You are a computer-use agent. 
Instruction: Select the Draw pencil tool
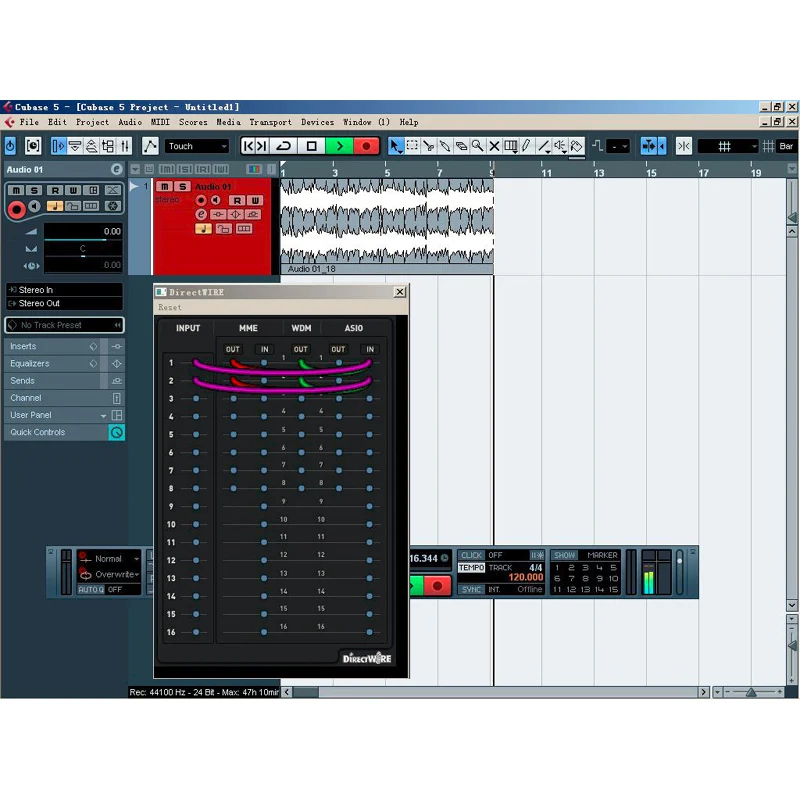(527, 146)
